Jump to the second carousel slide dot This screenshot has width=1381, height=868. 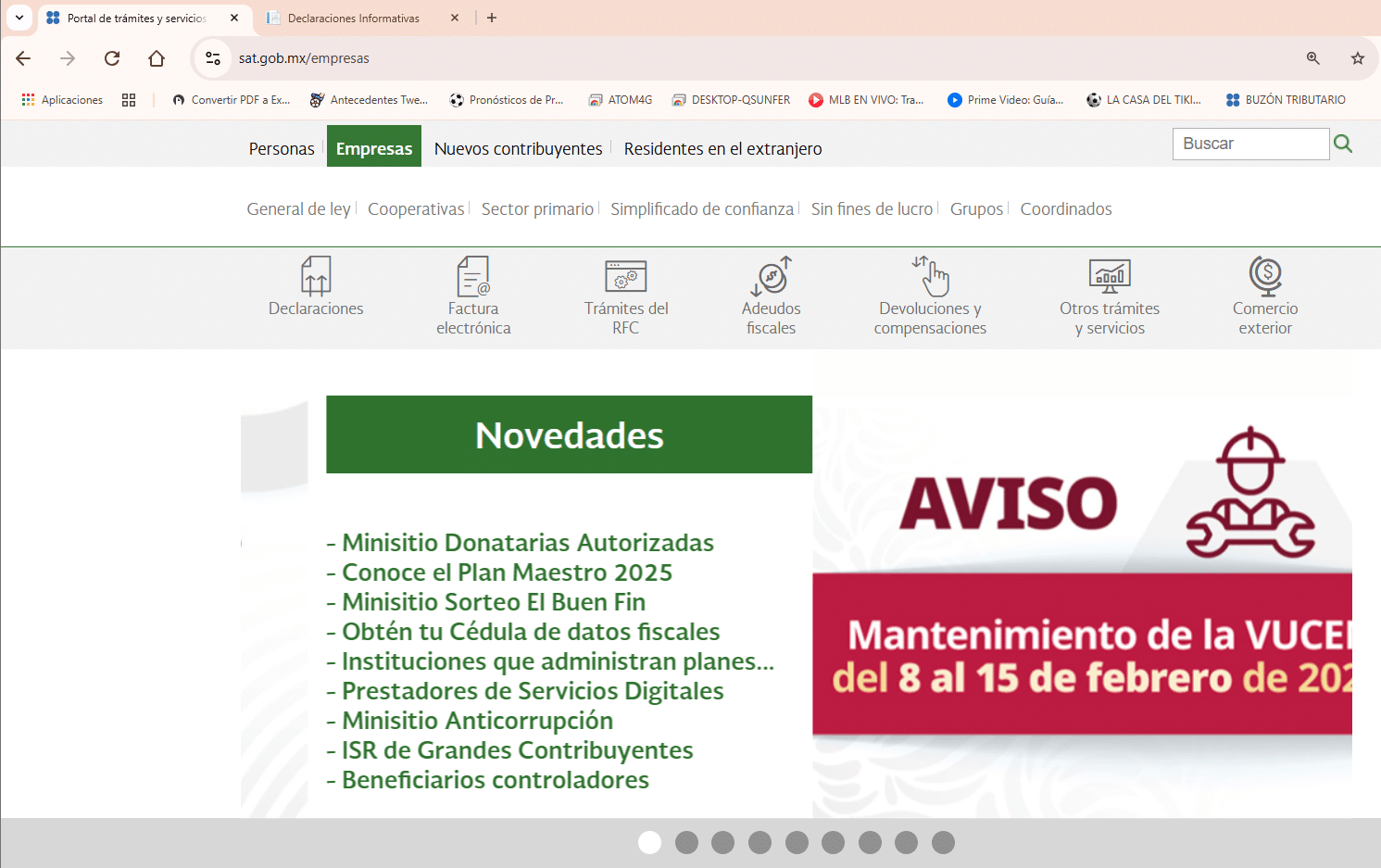[x=686, y=843]
